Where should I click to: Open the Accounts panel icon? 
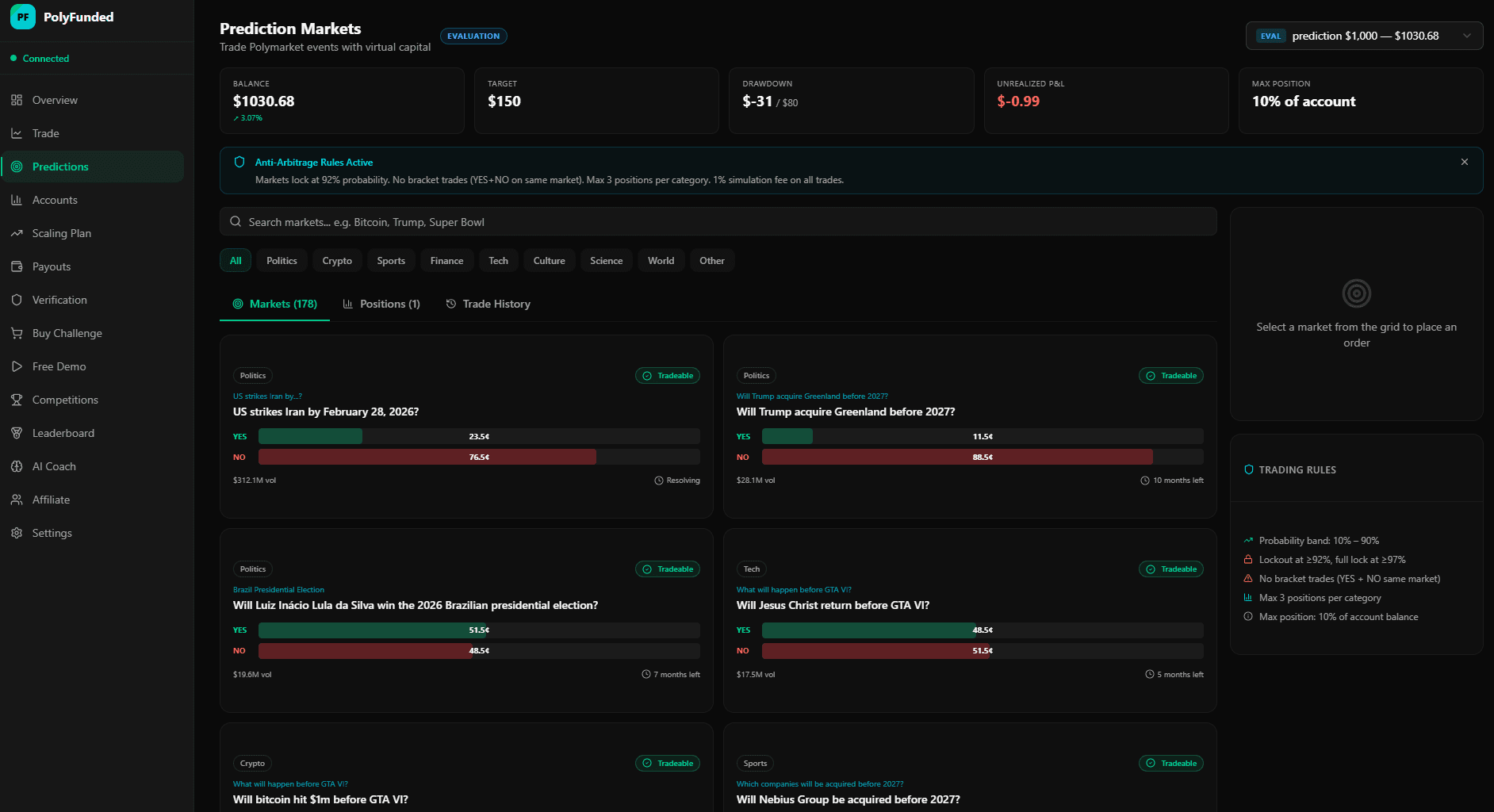(17, 200)
